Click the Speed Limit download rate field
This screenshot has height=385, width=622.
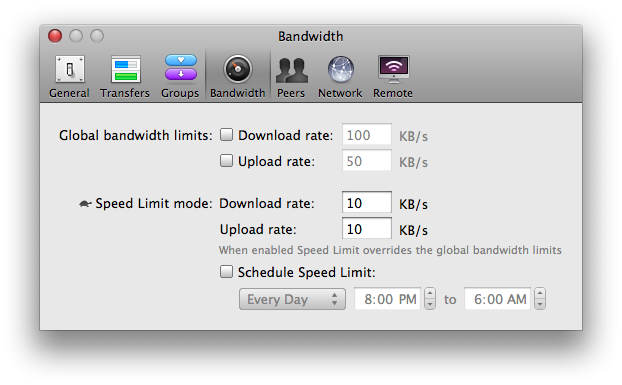click(x=367, y=203)
